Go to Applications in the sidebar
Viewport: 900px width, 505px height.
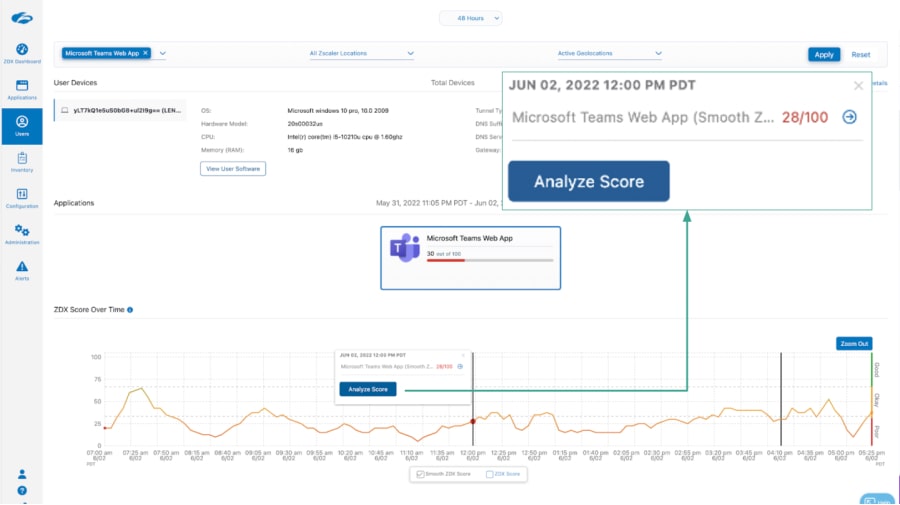[22, 89]
